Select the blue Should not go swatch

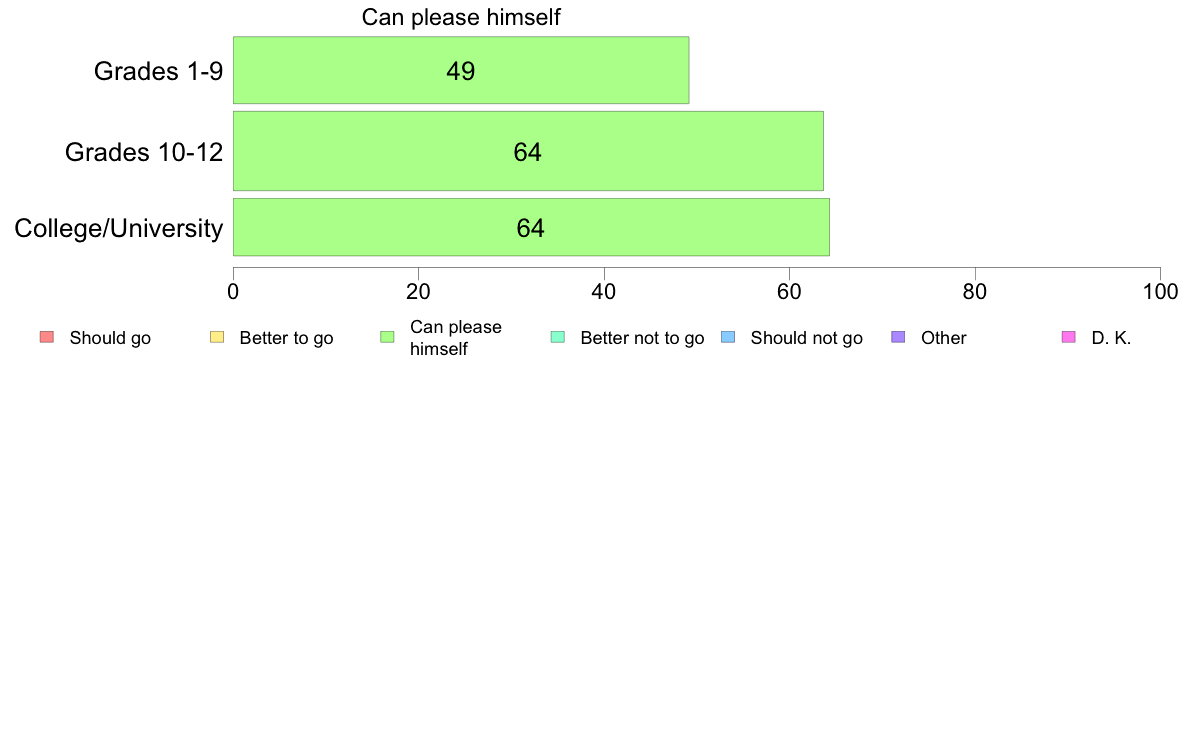[x=728, y=337]
